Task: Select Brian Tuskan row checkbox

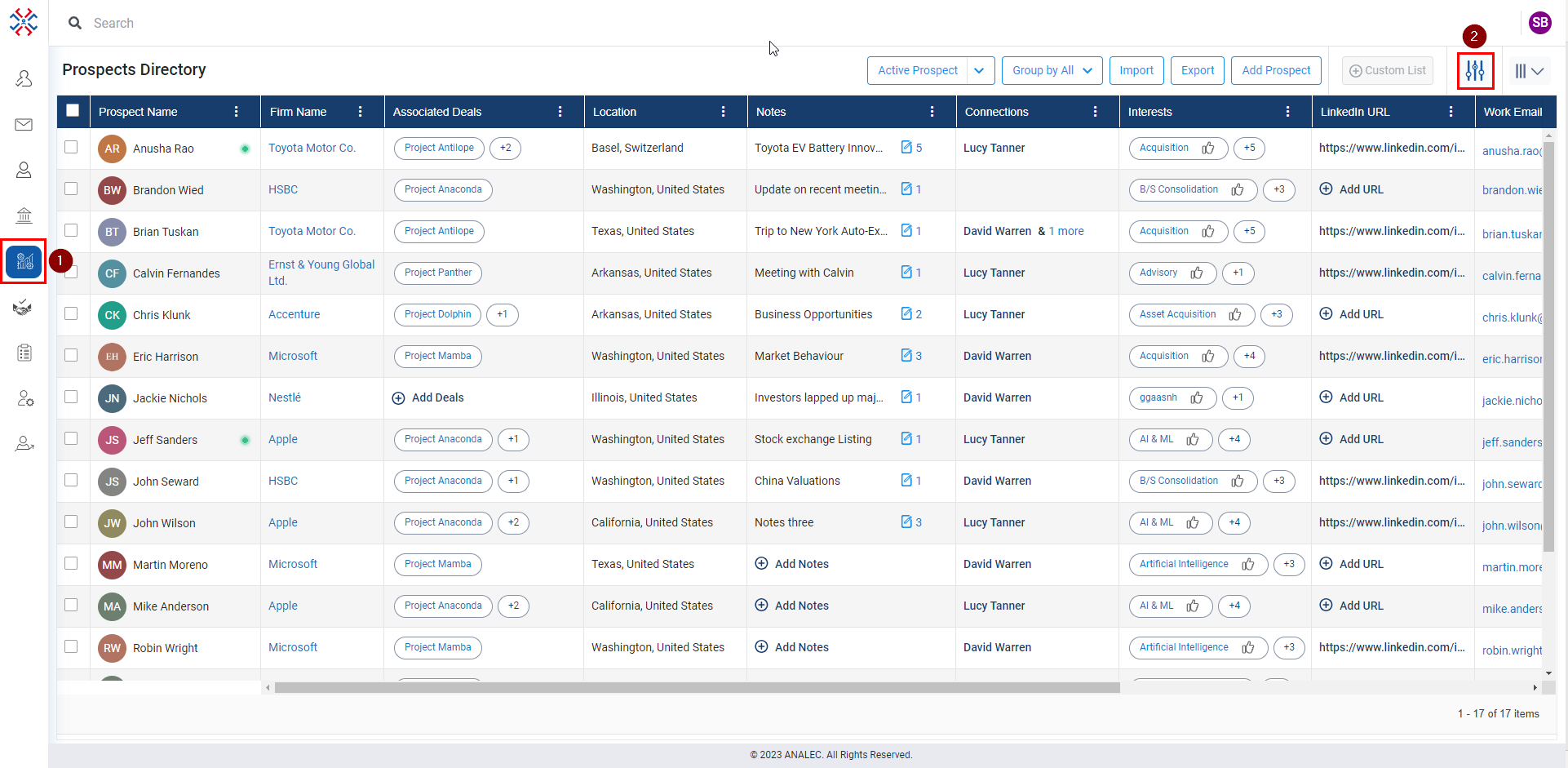Action: [71, 230]
